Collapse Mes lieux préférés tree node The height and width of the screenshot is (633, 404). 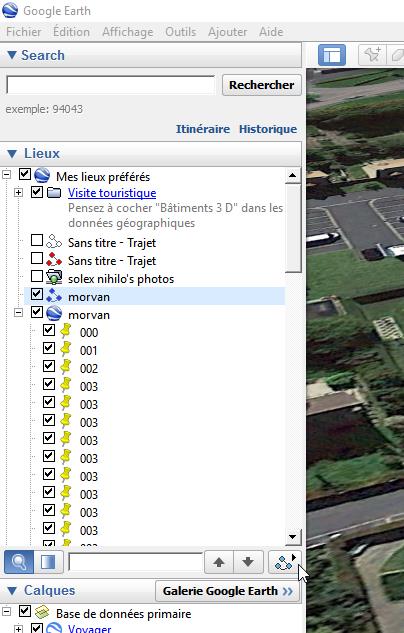pos(6,175)
